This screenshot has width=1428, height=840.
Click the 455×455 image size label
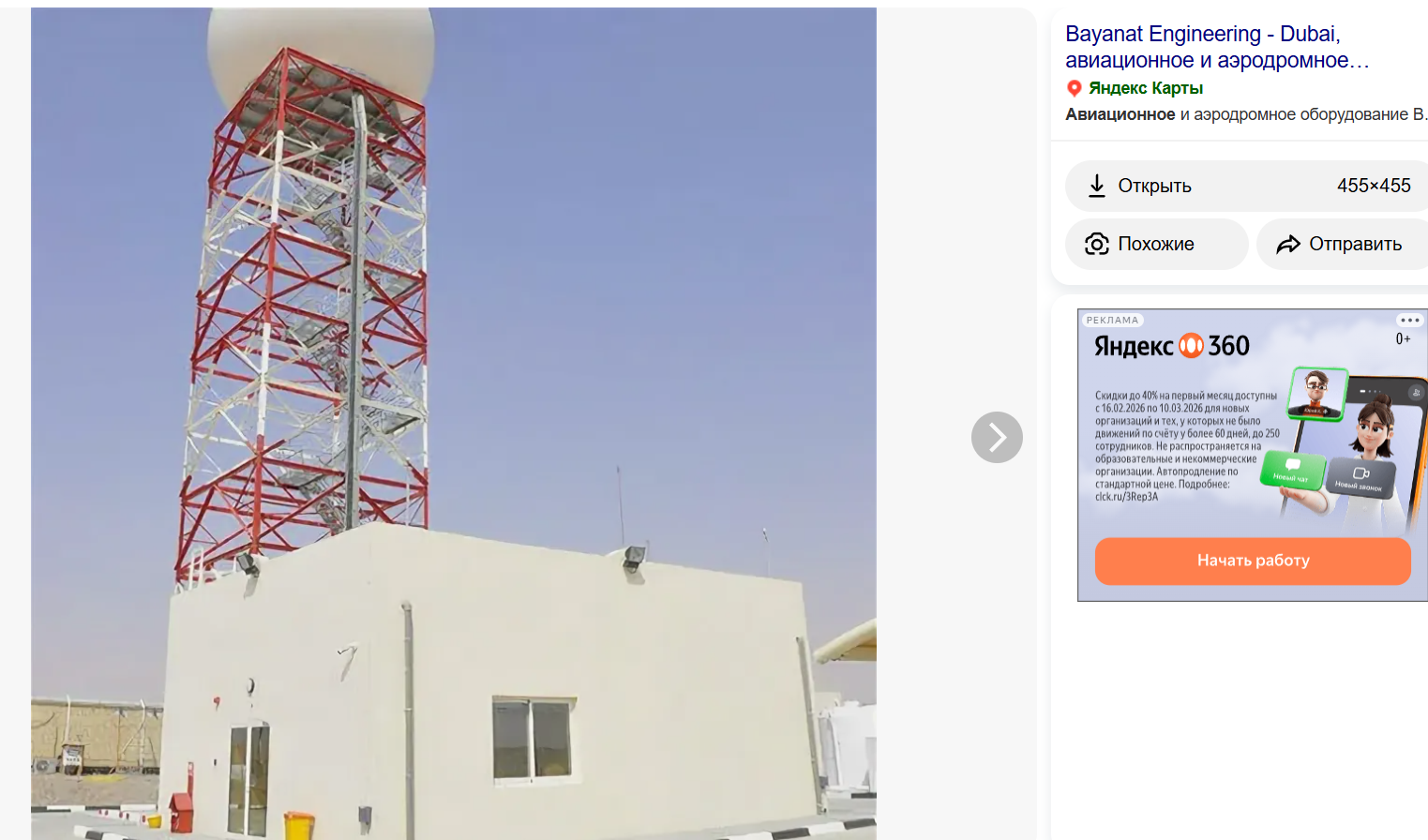pos(1374,186)
